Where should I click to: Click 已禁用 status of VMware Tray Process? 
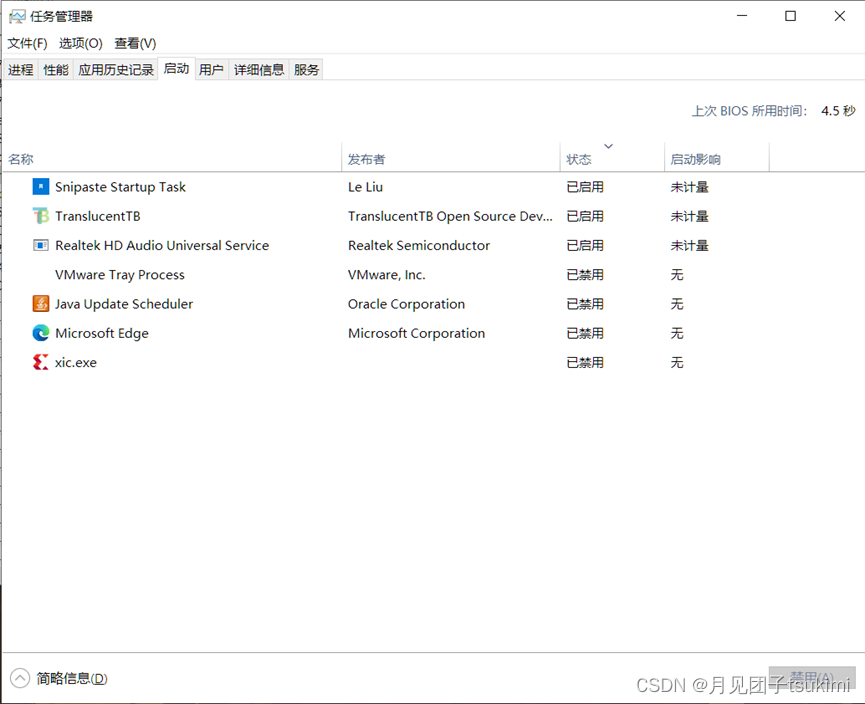(585, 275)
